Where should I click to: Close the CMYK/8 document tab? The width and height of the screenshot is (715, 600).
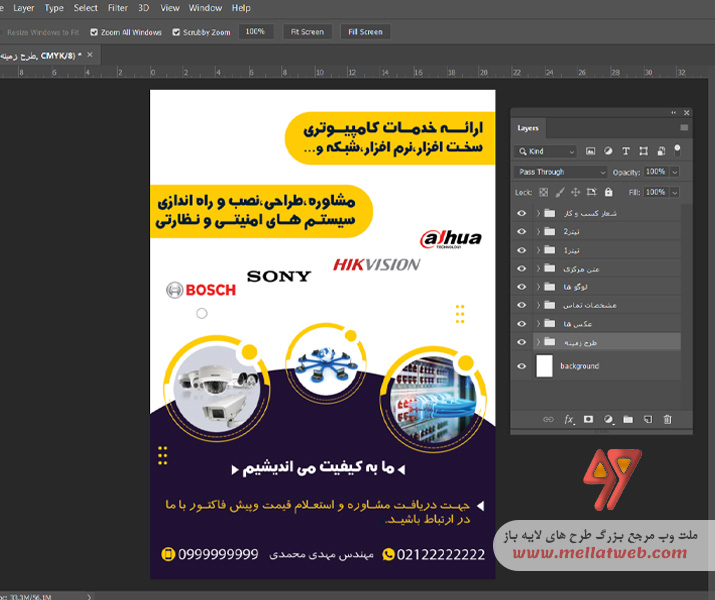click(x=90, y=55)
